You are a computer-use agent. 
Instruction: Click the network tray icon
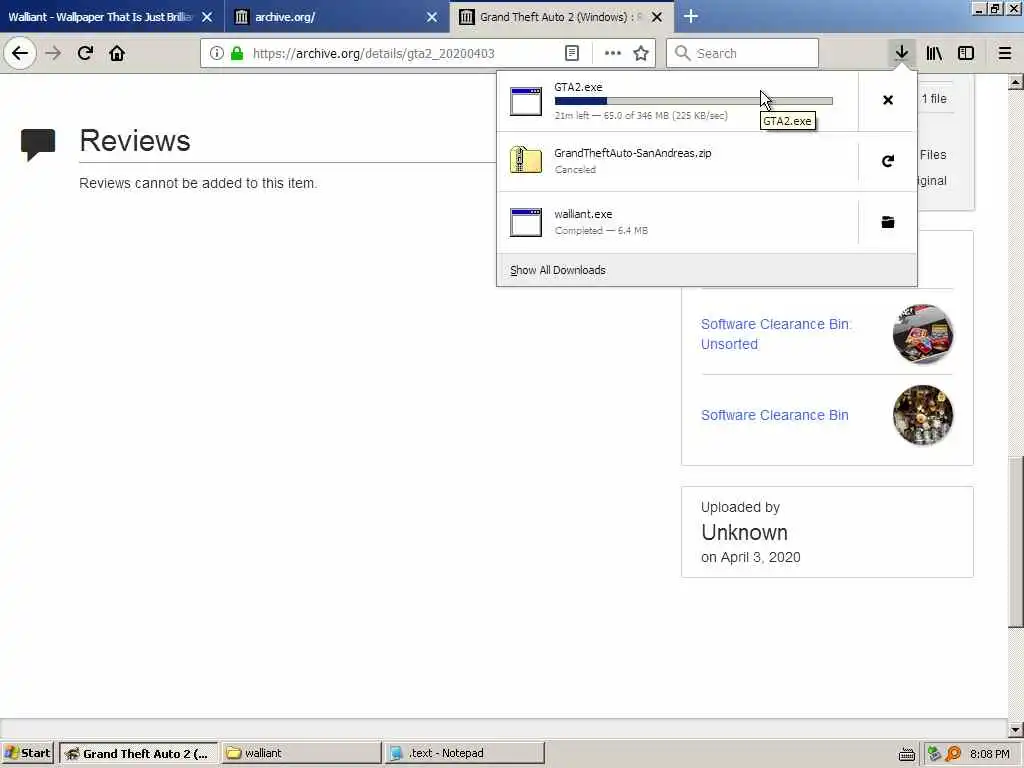click(x=934, y=754)
